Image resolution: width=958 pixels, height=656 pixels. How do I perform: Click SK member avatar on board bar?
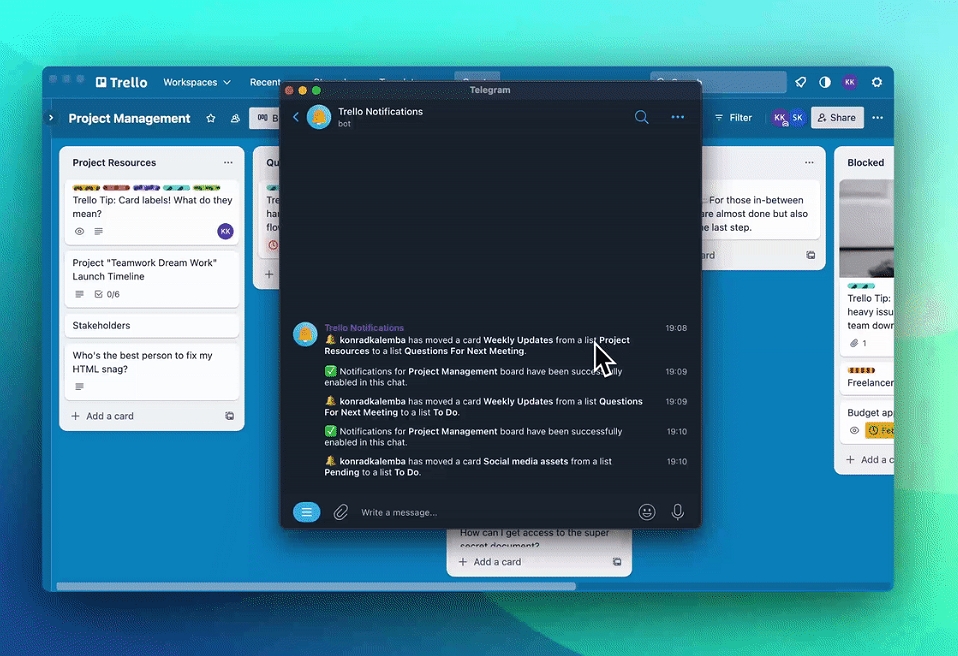point(797,118)
